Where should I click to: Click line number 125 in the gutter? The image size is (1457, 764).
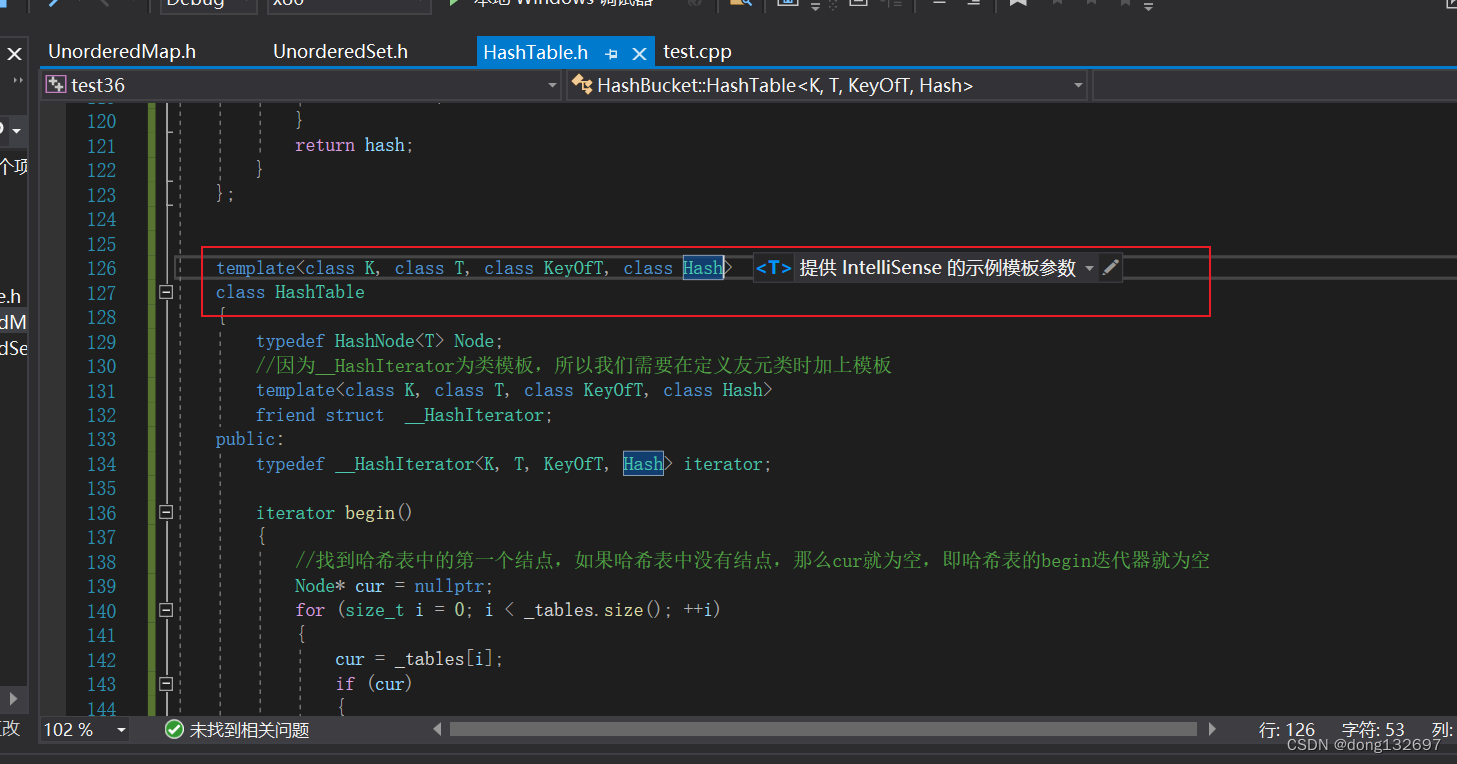(x=102, y=244)
